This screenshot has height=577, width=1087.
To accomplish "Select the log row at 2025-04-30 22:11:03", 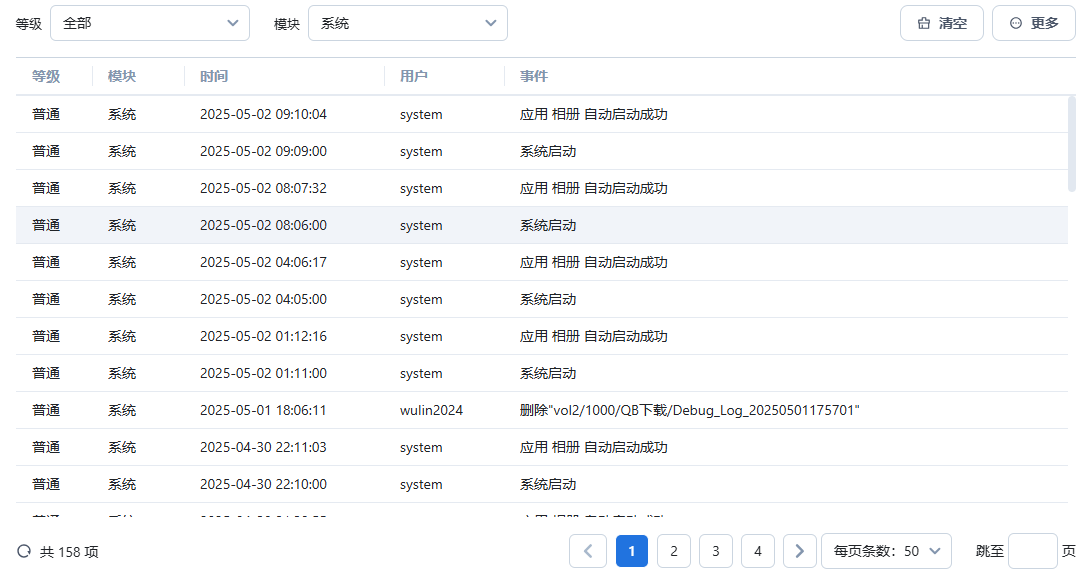I will coord(541,447).
